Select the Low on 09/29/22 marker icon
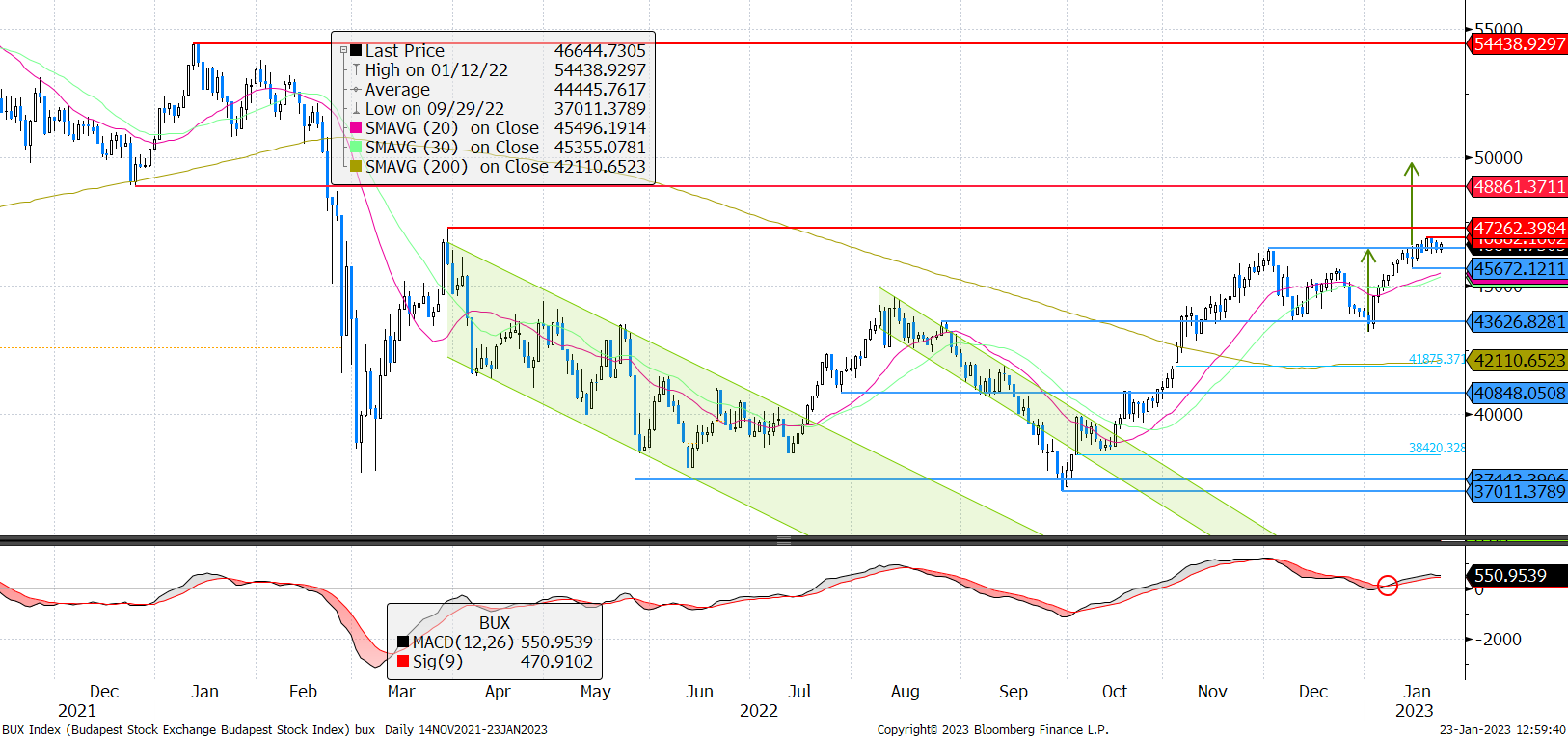1568x738 pixels. point(356,108)
